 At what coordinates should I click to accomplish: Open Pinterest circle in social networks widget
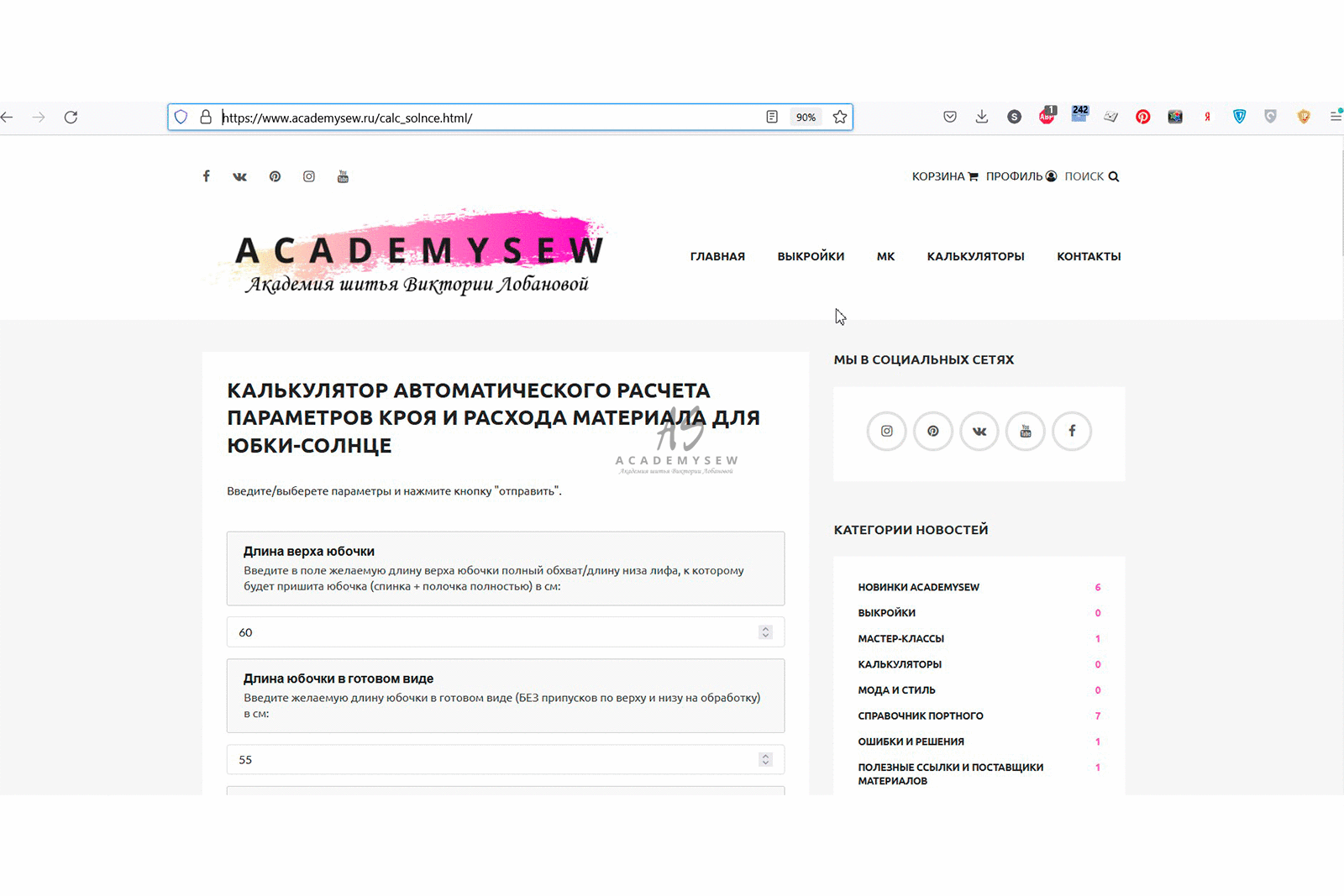pyautogui.click(x=933, y=432)
